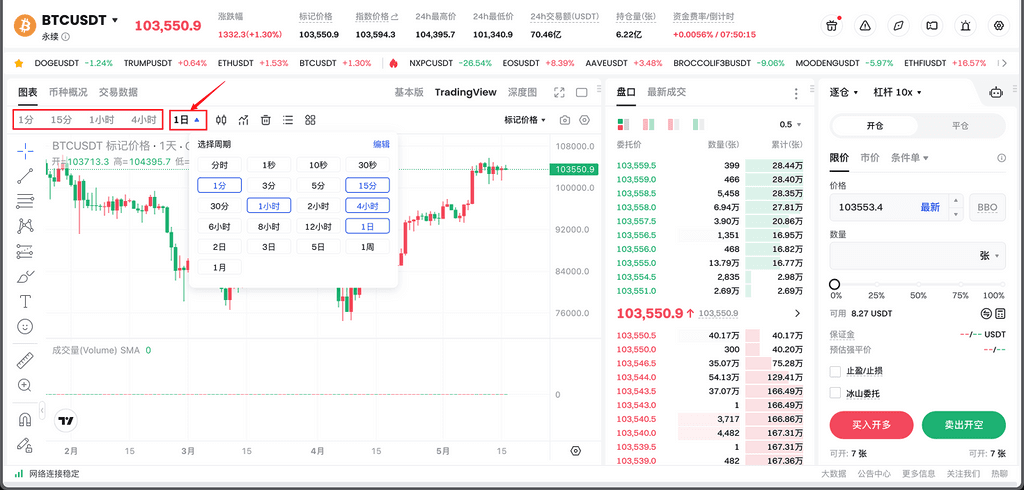Click the alert siren icon in header
This screenshot has width=1024, height=490.
point(965,25)
